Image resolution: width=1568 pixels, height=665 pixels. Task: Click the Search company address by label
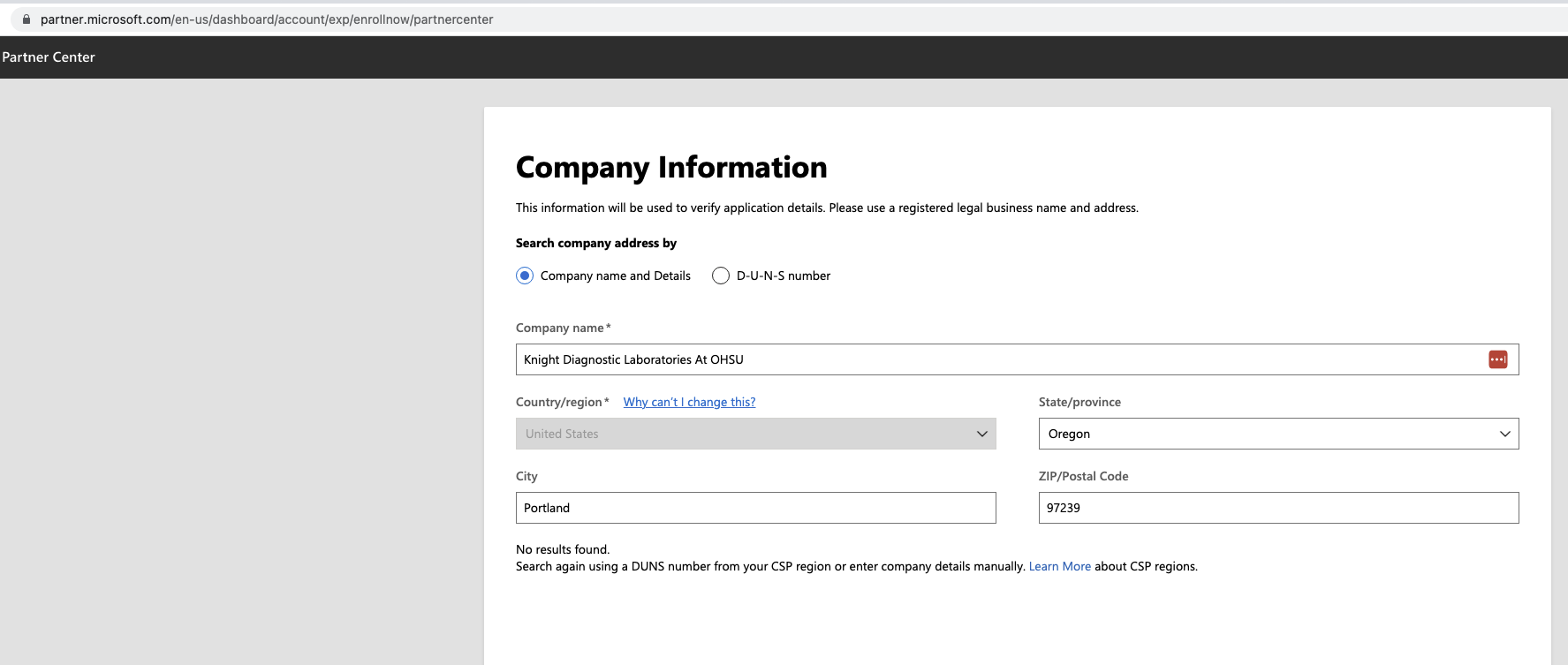tap(596, 243)
